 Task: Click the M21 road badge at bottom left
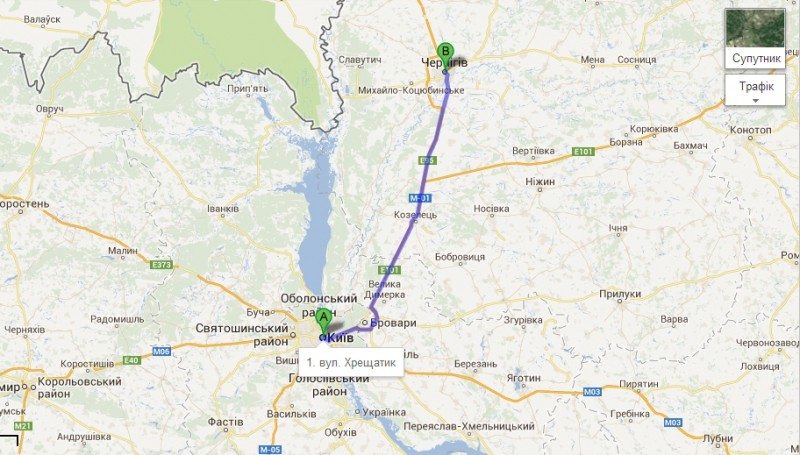(23, 425)
